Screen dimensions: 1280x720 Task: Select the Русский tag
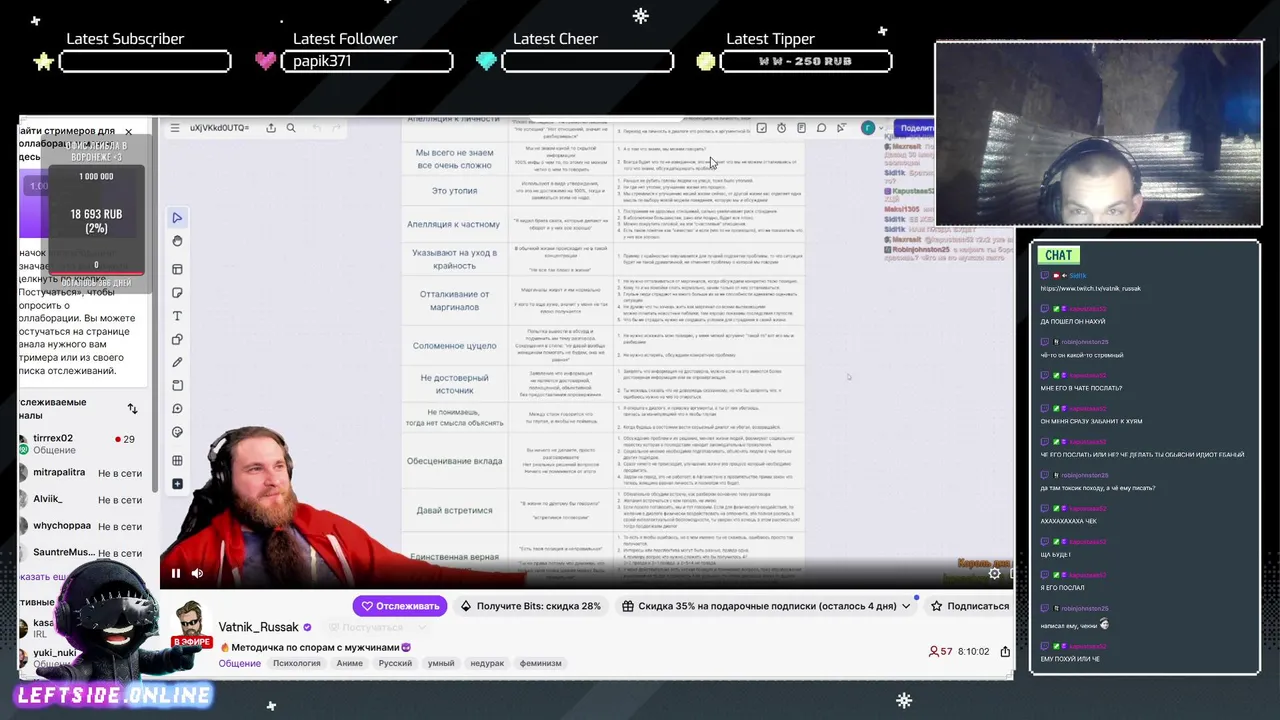(x=395, y=663)
